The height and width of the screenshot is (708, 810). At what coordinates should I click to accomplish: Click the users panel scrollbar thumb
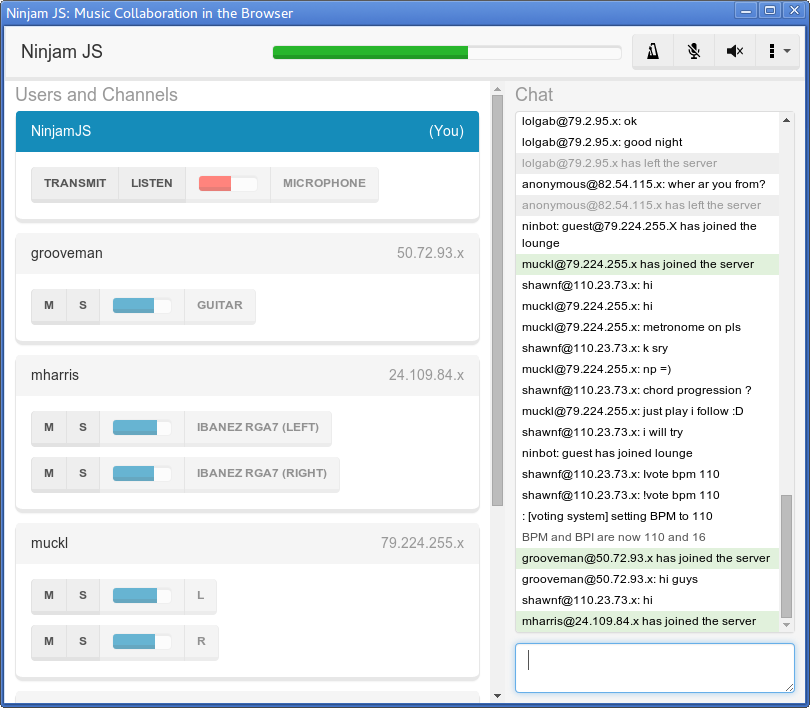click(x=497, y=301)
